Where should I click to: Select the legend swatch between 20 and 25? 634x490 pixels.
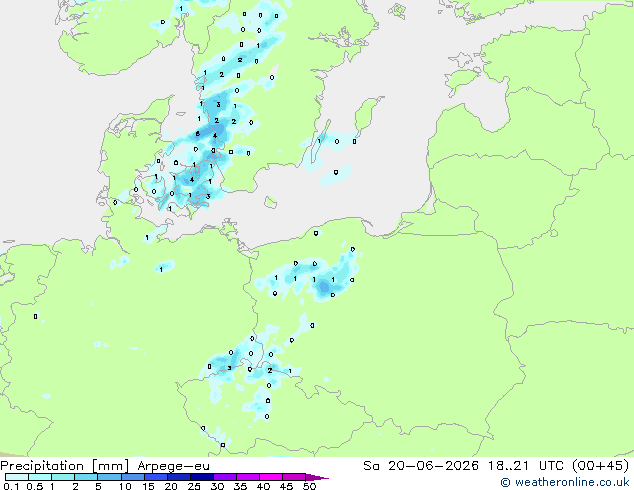tap(179, 477)
